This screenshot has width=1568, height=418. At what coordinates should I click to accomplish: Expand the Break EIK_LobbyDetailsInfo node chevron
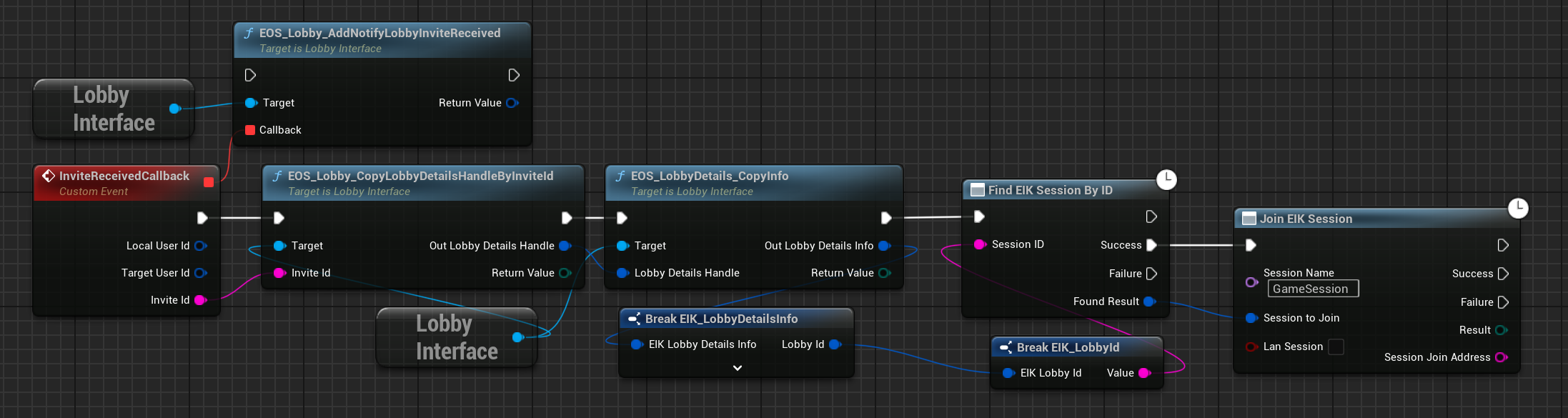click(738, 368)
